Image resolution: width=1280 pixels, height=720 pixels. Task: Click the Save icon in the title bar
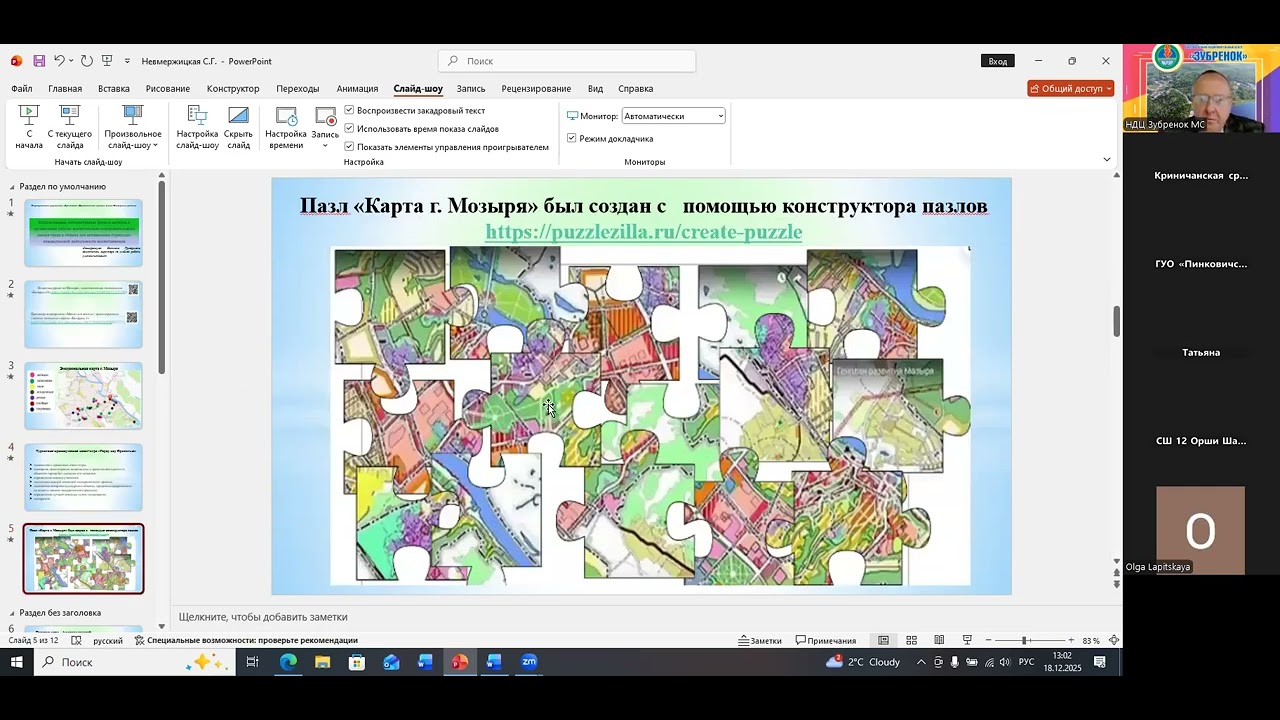pyautogui.click(x=39, y=61)
